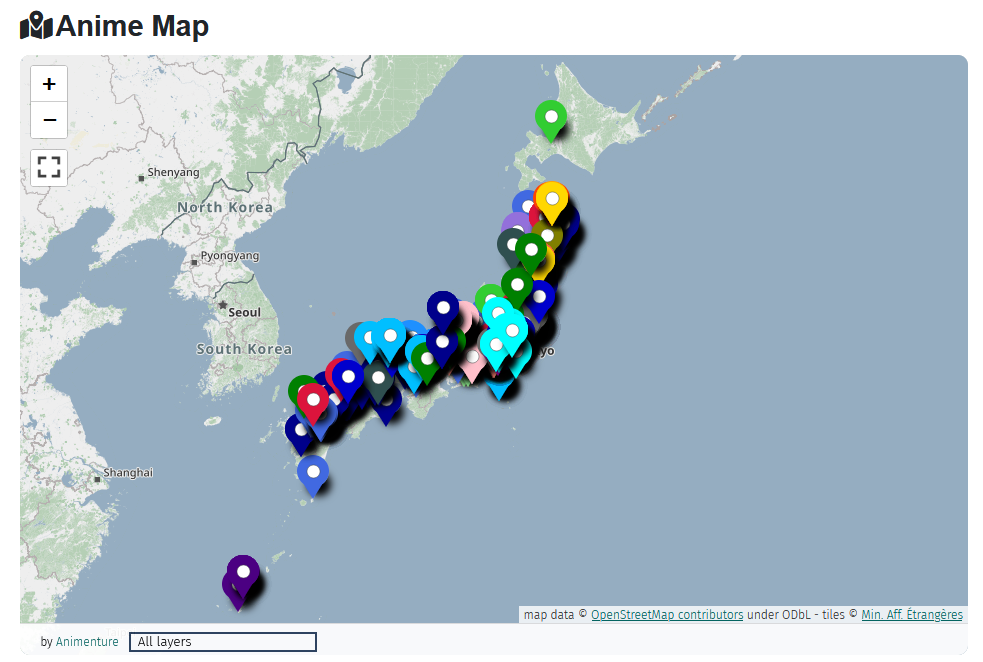Click the purple marker near Okinawa
983x662 pixels.
pos(242,573)
